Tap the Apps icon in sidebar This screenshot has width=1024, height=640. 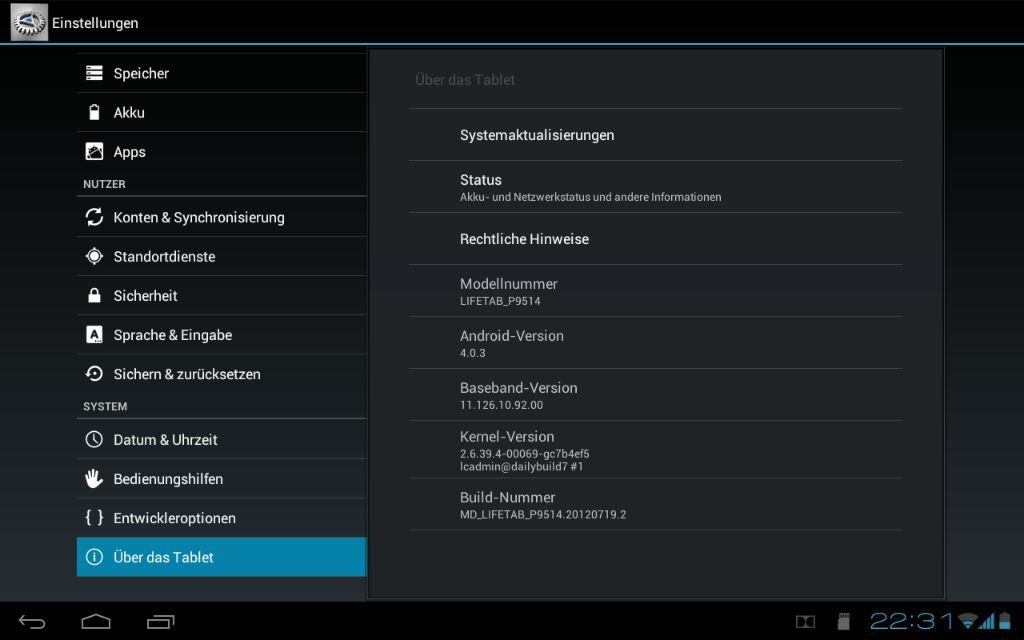(94, 152)
